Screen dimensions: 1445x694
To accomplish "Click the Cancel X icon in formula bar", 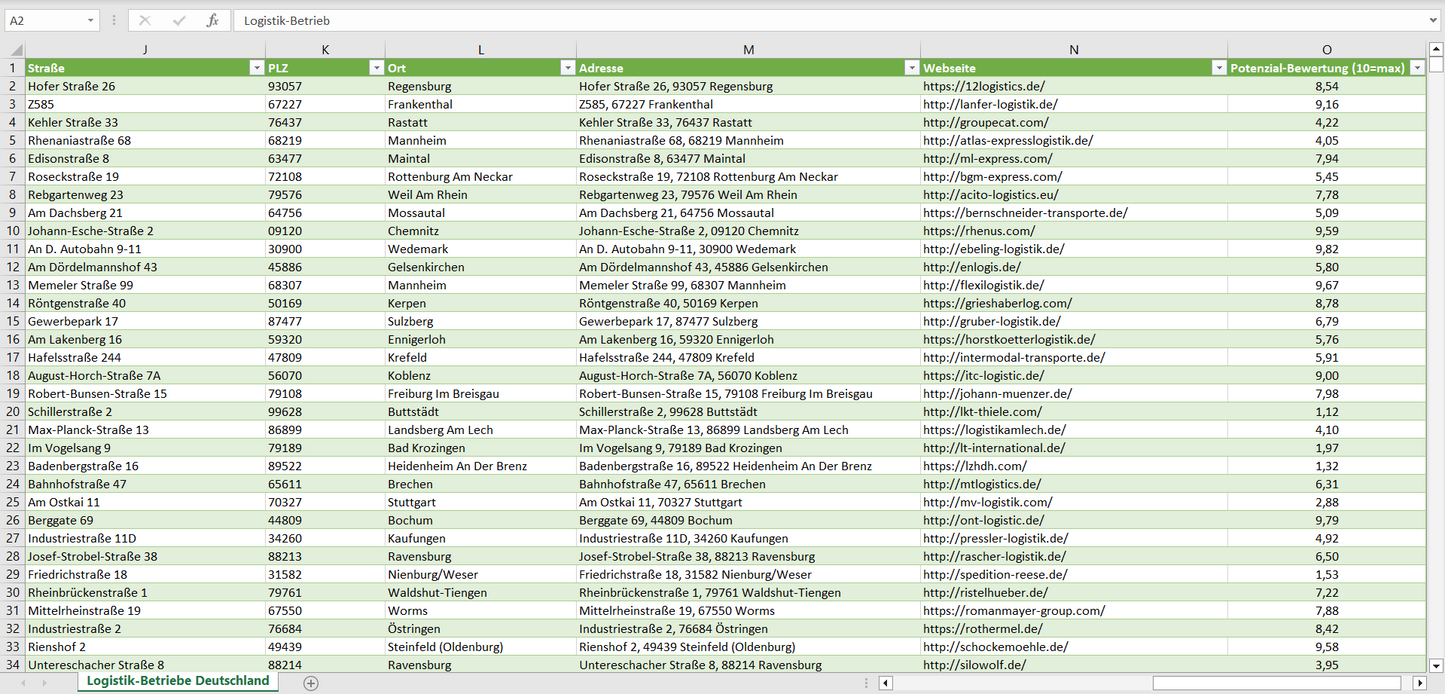I will click(x=145, y=20).
